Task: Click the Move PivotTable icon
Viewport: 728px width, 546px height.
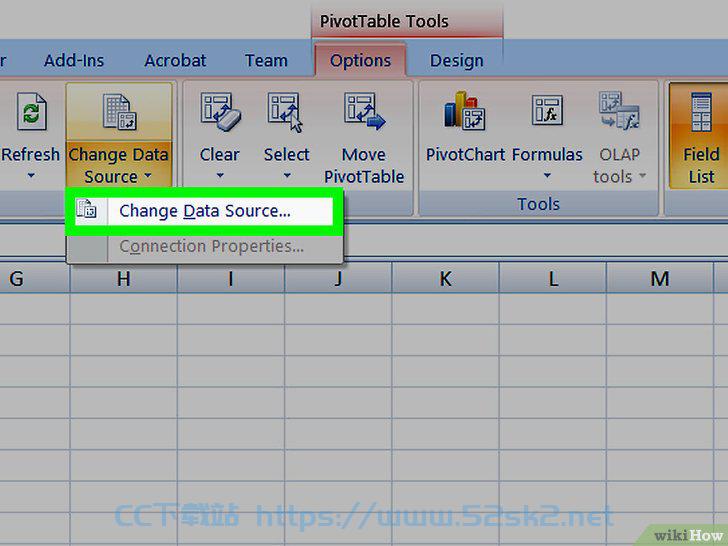Action: click(x=364, y=111)
